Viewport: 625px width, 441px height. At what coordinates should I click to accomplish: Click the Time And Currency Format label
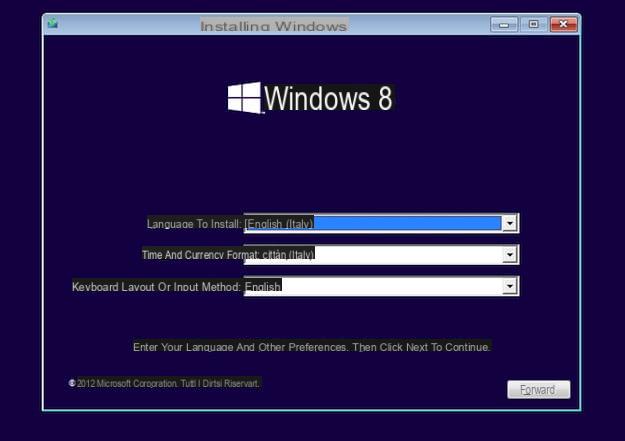201,255
